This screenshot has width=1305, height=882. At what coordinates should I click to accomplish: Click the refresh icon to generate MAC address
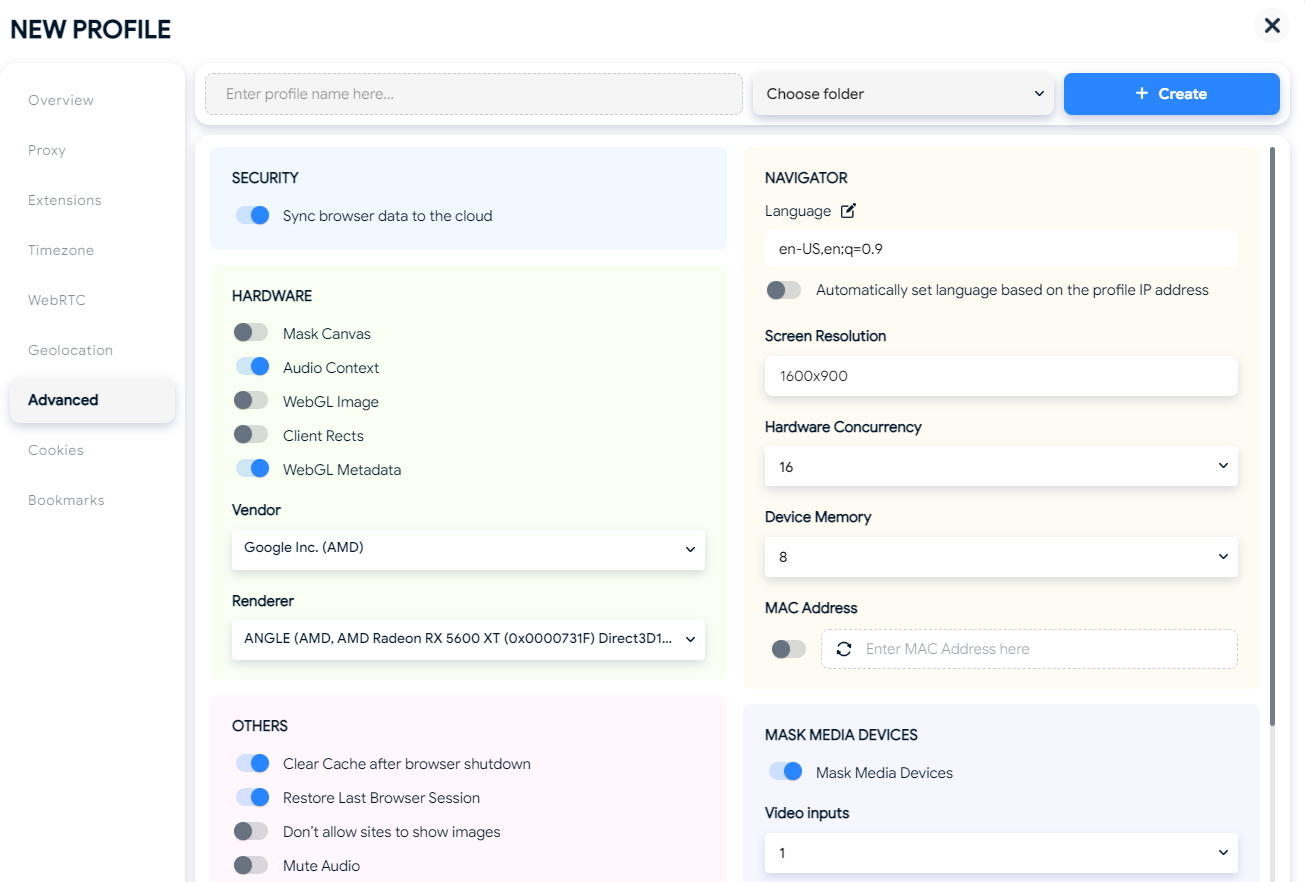[844, 649]
